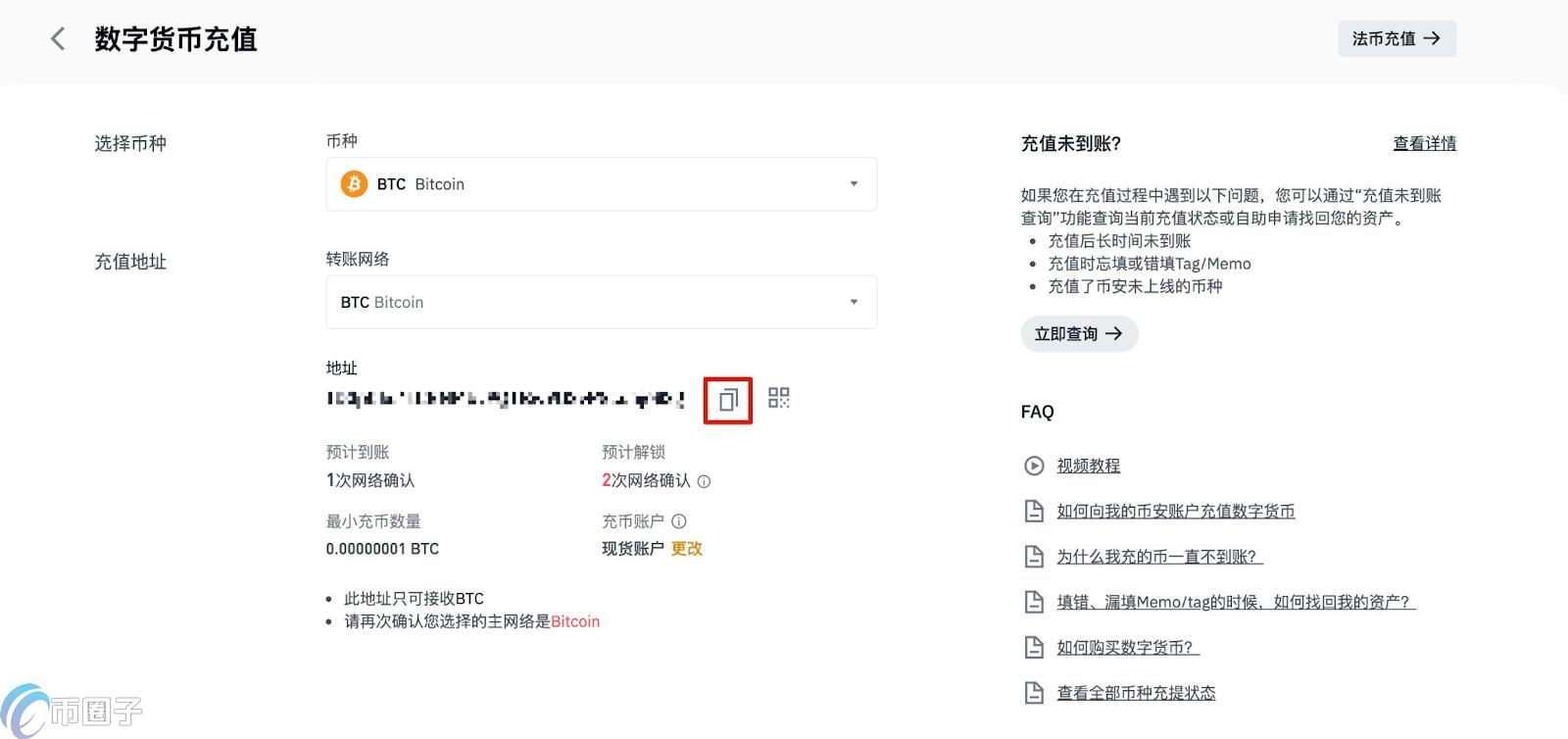This screenshot has width=1568, height=739.
Task: Go back using the left arrow
Action: coord(58,39)
